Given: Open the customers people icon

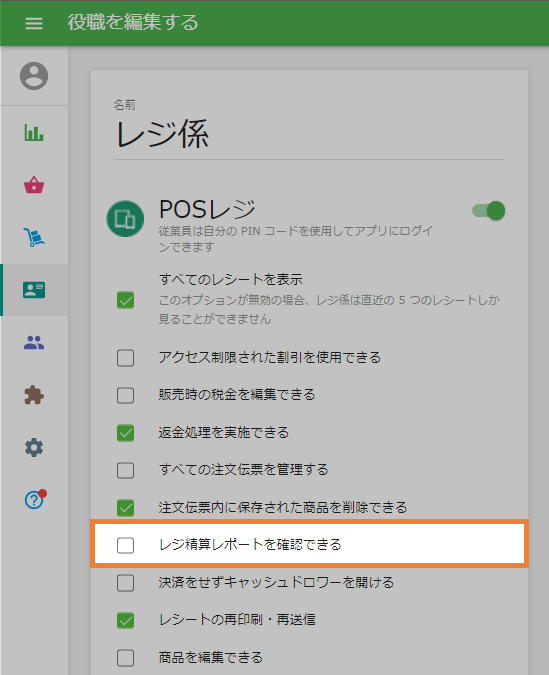Looking at the screenshot, I should pyautogui.click(x=34, y=343).
